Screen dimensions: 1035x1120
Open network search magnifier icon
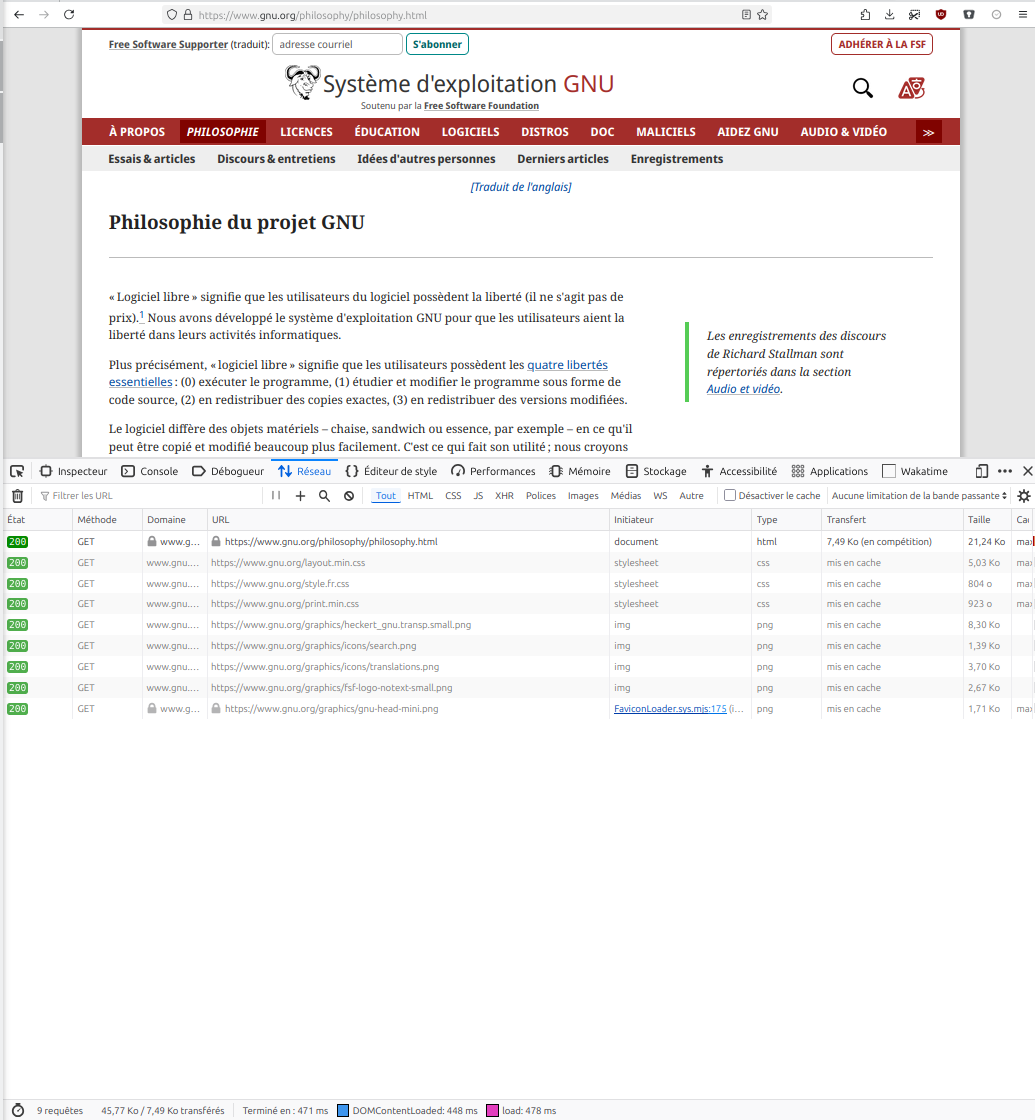point(324,496)
